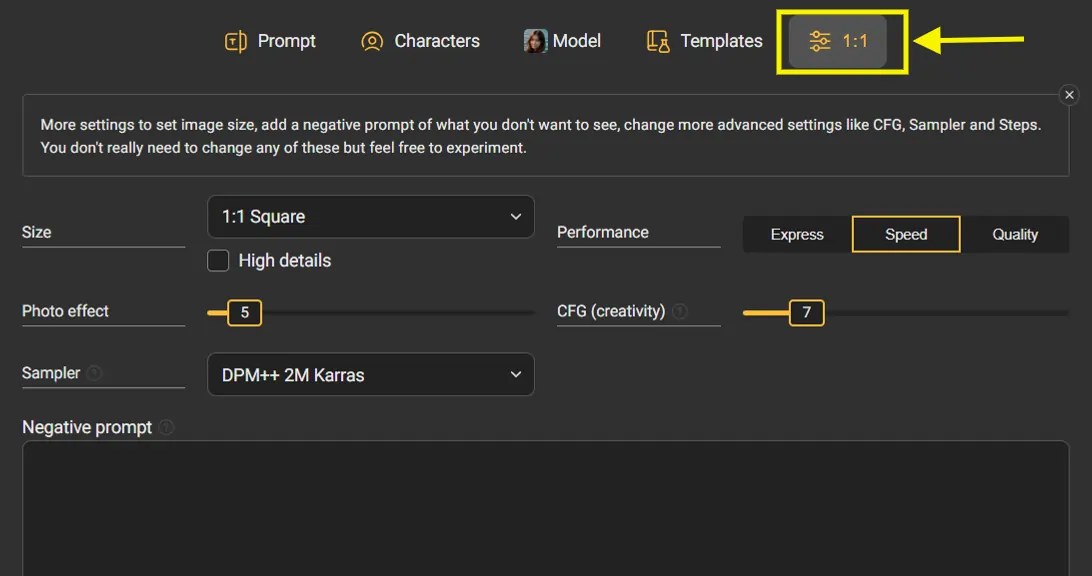Dismiss the settings hint banner
The height and width of the screenshot is (576, 1092).
click(1068, 94)
